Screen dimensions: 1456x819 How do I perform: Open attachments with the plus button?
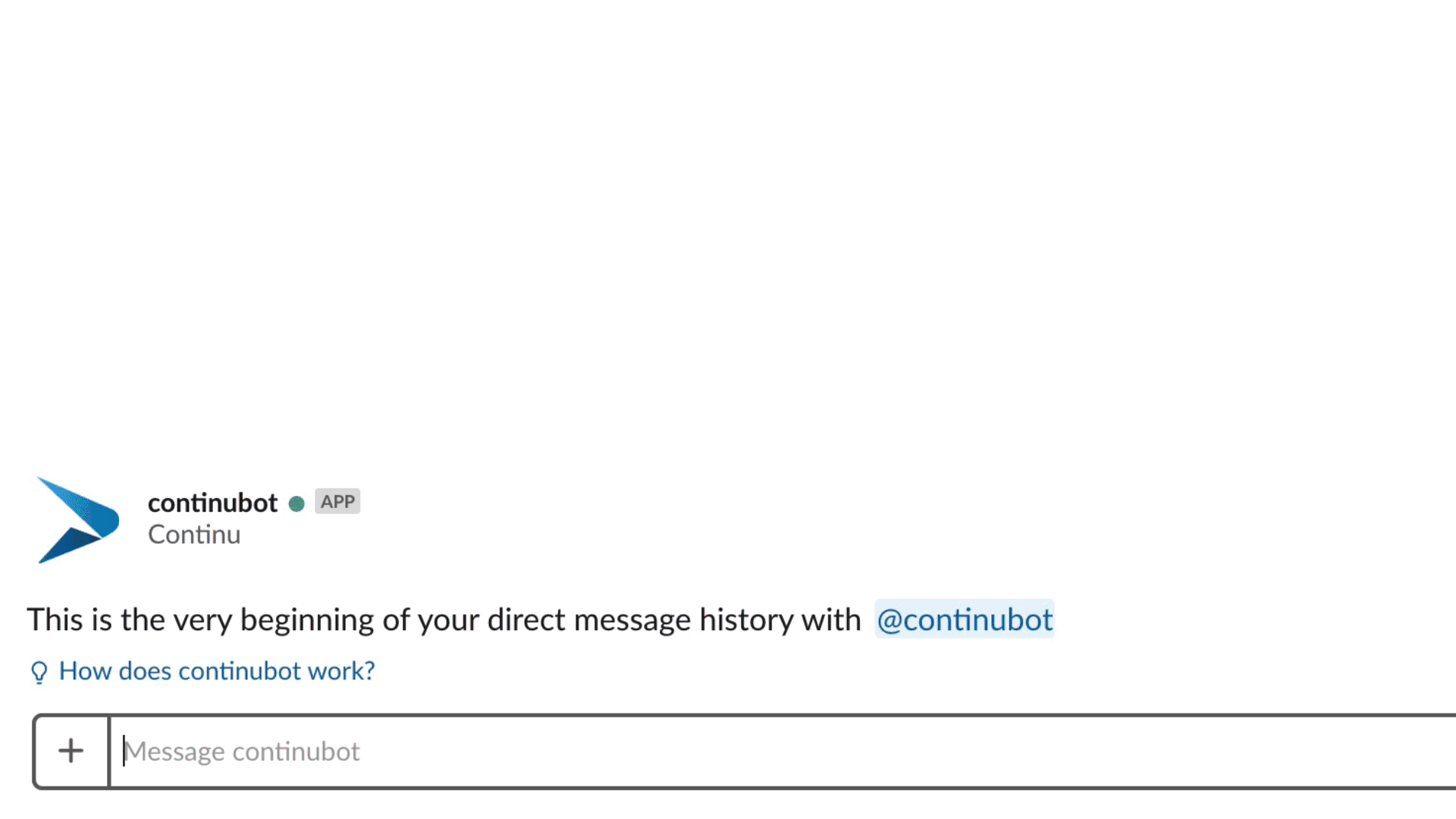click(71, 751)
